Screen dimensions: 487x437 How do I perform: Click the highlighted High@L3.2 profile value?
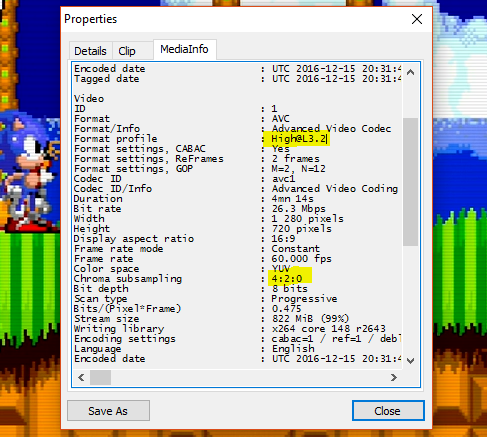(x=299, y=139)
